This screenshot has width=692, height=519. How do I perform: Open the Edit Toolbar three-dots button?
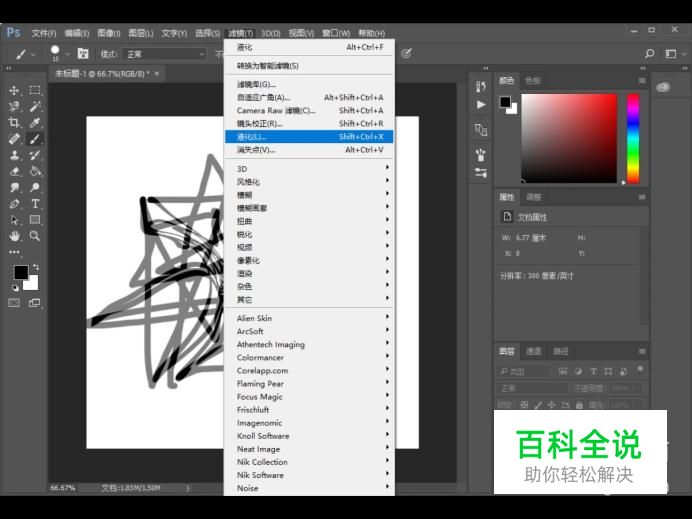[x=14, y=252]
